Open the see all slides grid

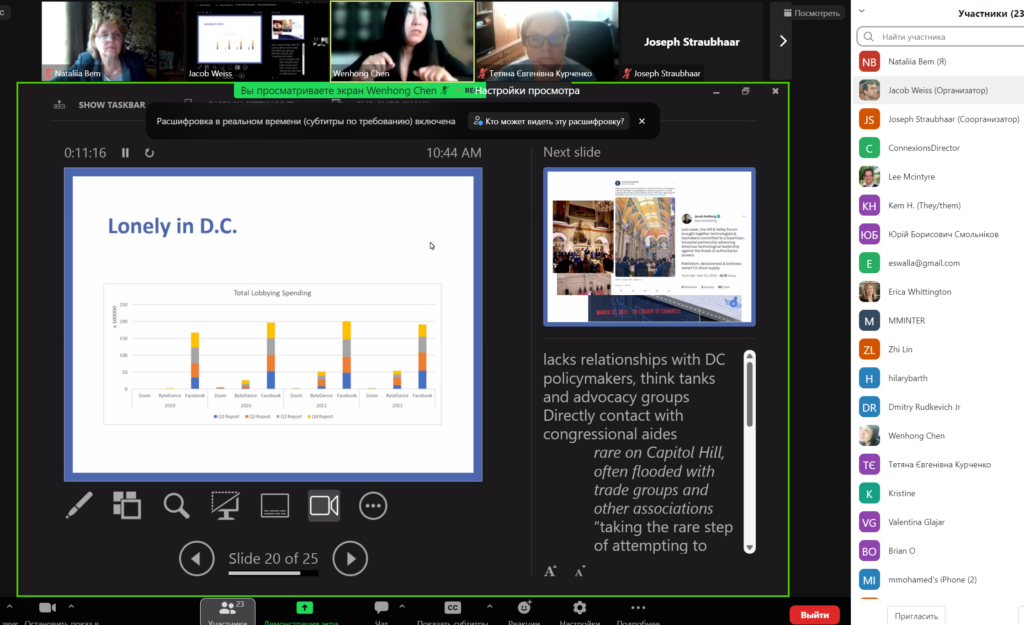click(x=127, y=506)
